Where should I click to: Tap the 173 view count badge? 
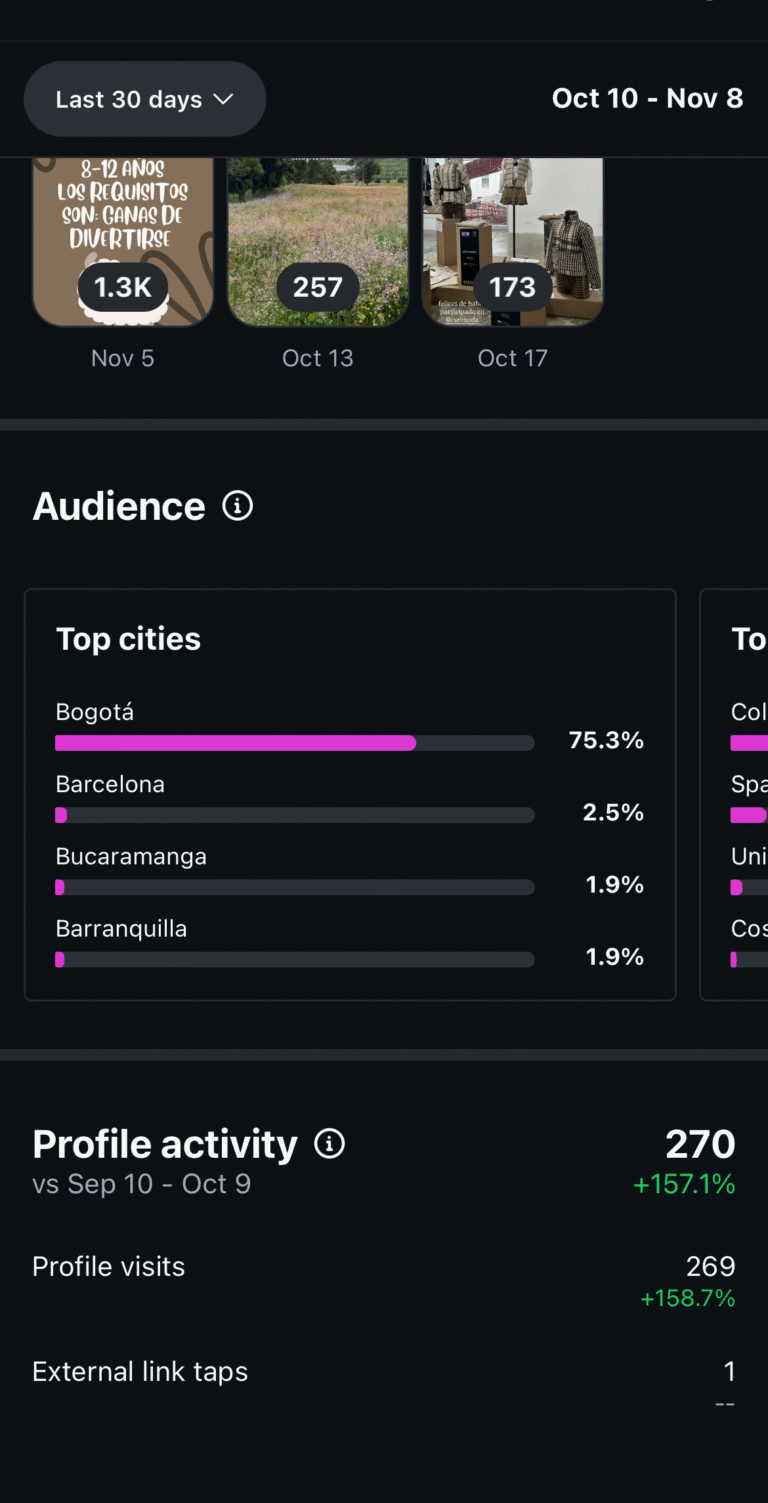point(513,287)
